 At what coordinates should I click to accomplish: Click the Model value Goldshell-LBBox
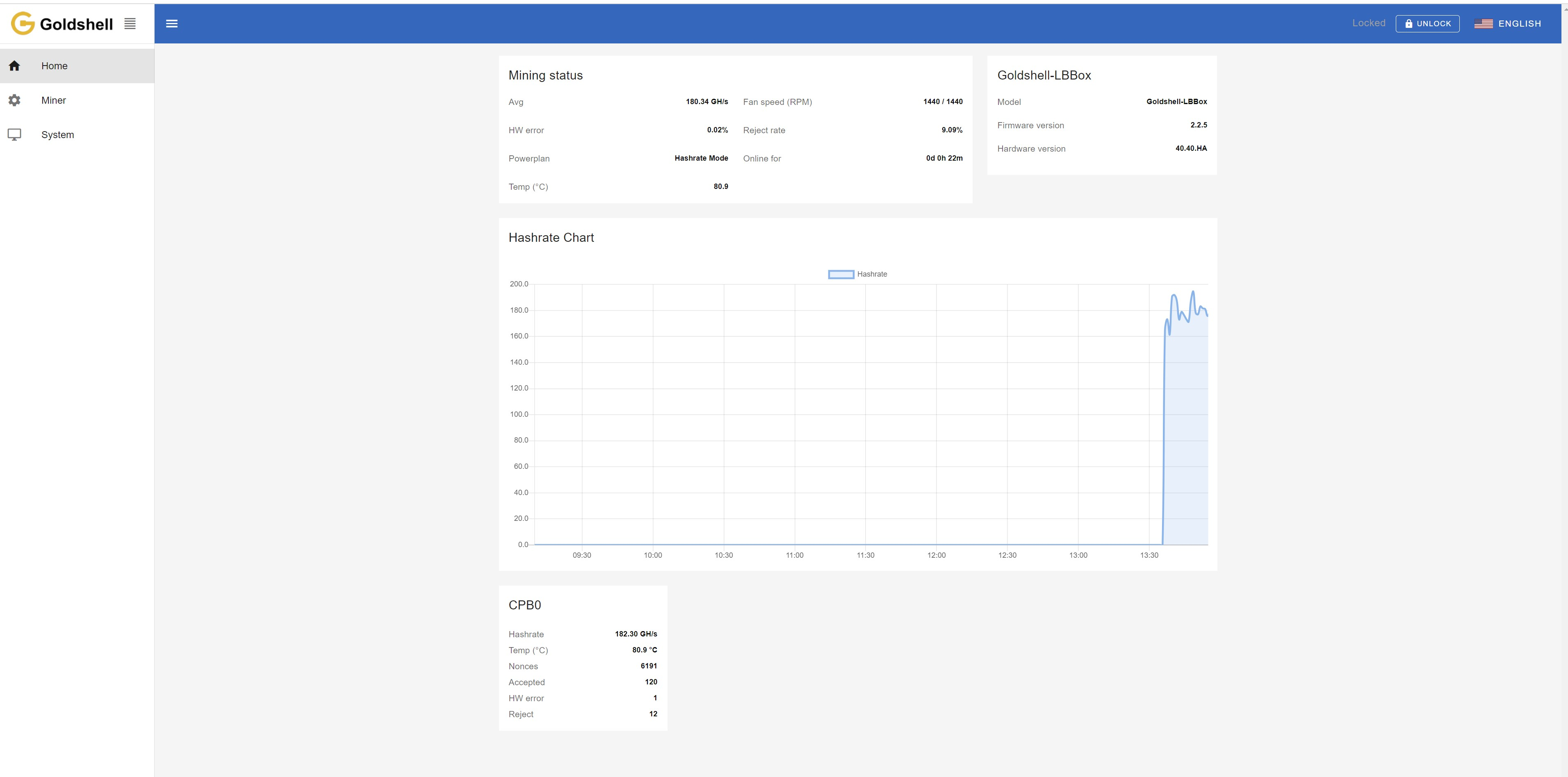[1176, 102]
